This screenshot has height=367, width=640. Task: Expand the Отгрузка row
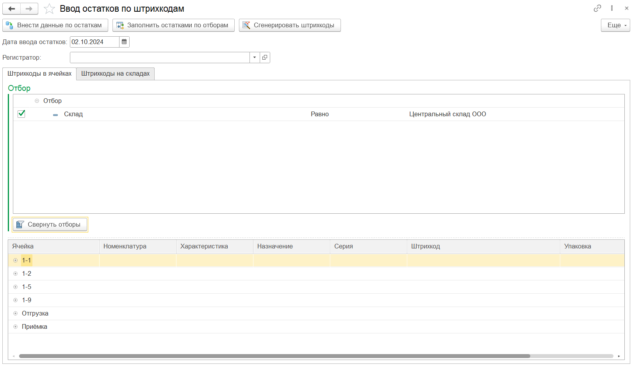16,314
